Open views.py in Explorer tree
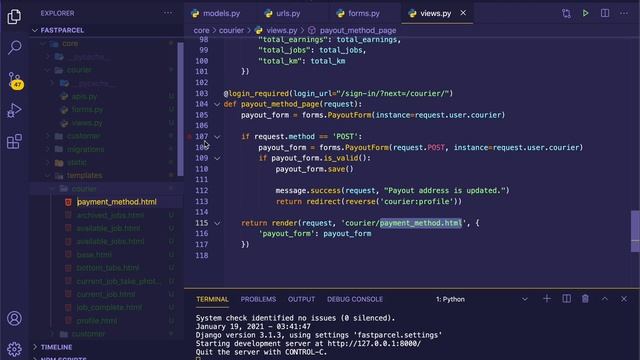Screen dimensions: 640x360 point(87,123)
